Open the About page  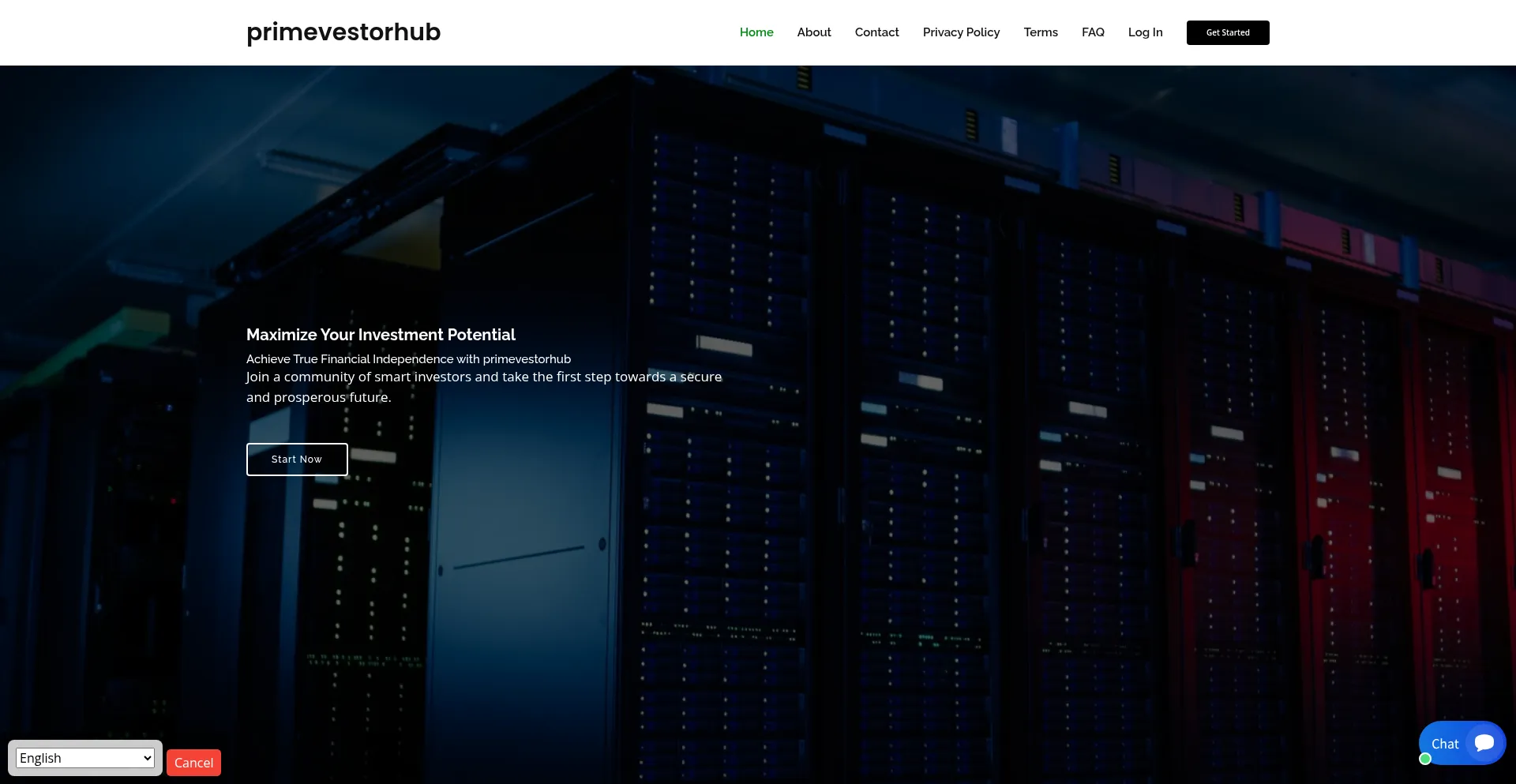pos(814,32)
